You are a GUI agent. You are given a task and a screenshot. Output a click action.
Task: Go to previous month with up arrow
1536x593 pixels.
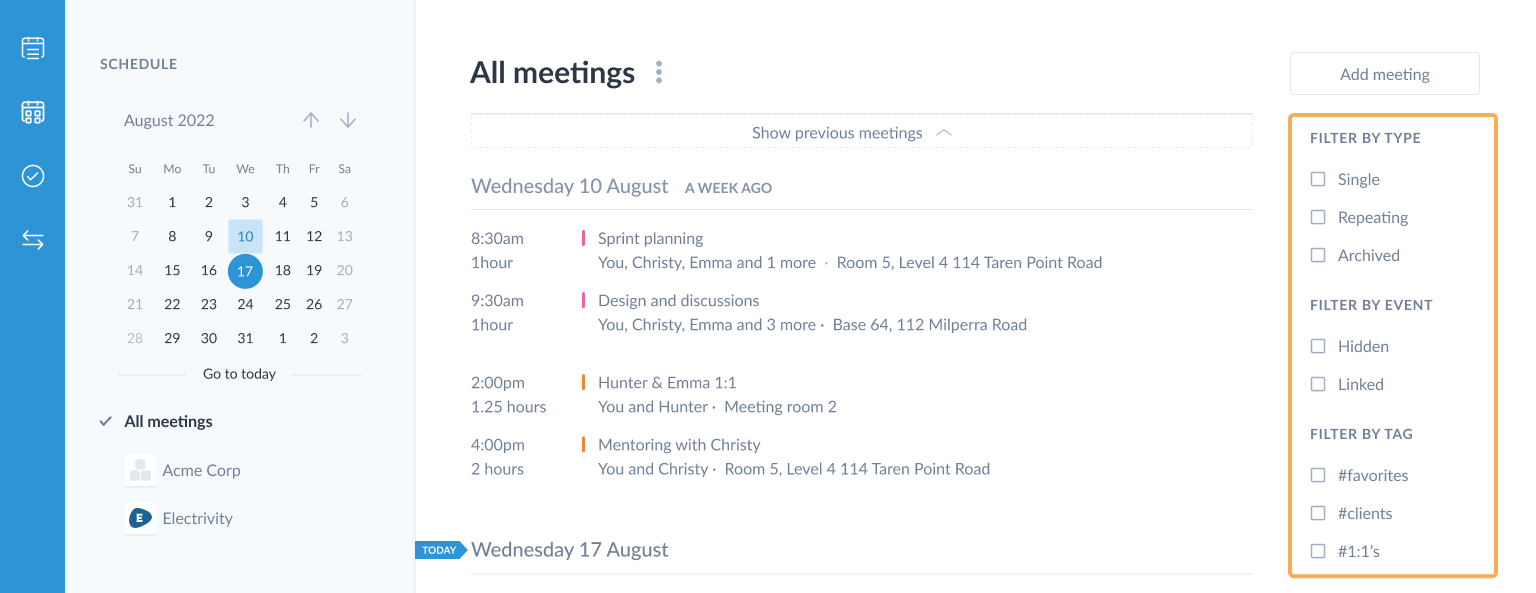311,120
